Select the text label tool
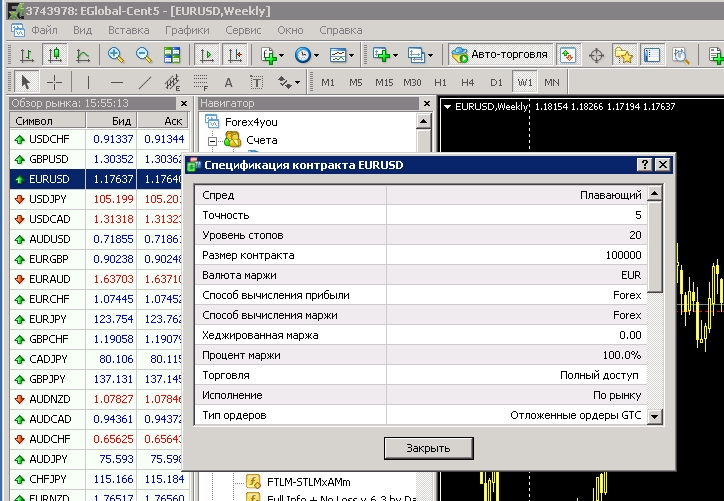Image resolution: width=724 pixels, height=501 pixels. (x=257, y=83)
